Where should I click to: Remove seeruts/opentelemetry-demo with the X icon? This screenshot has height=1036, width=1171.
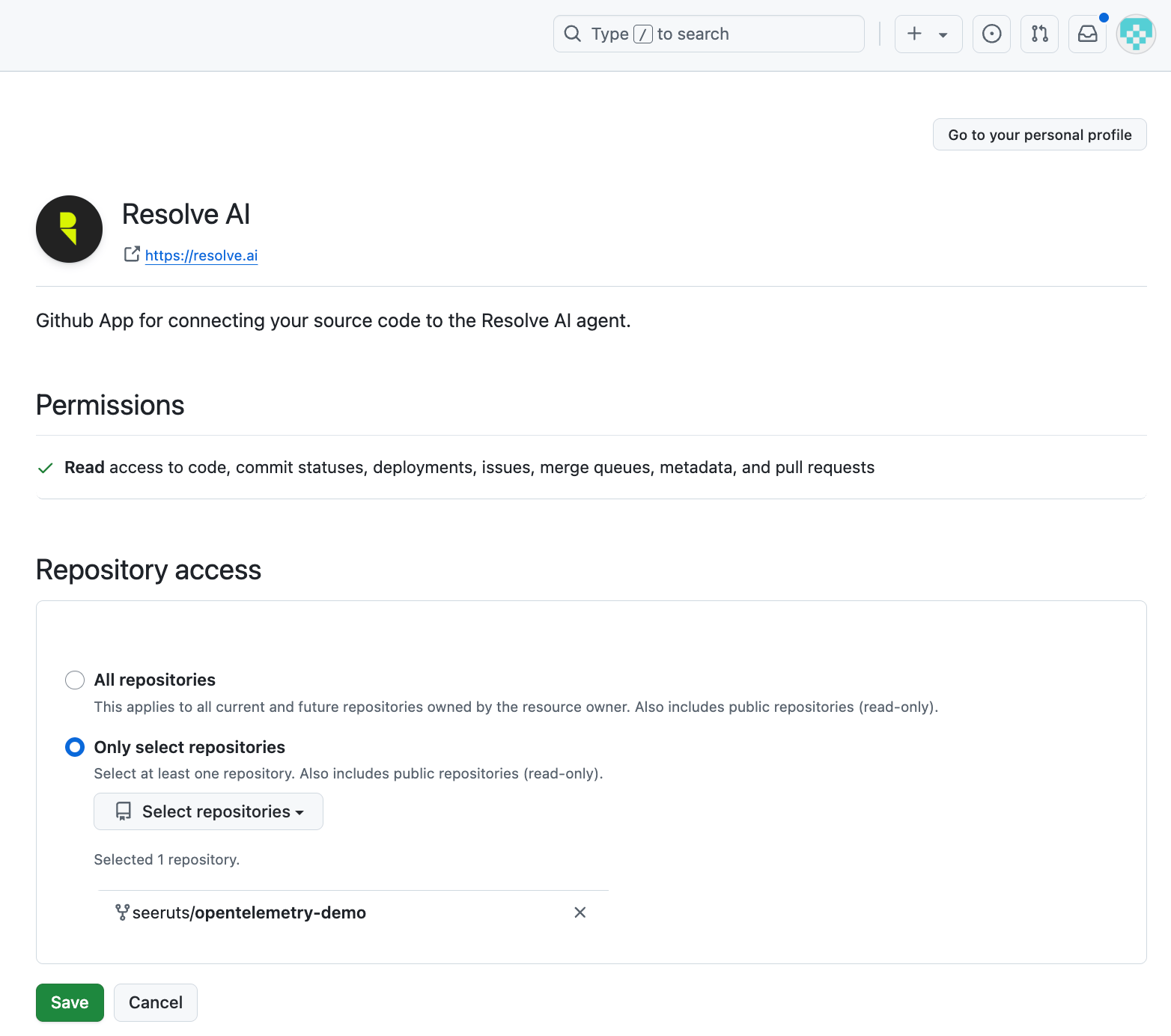click(x=580, y=912)
